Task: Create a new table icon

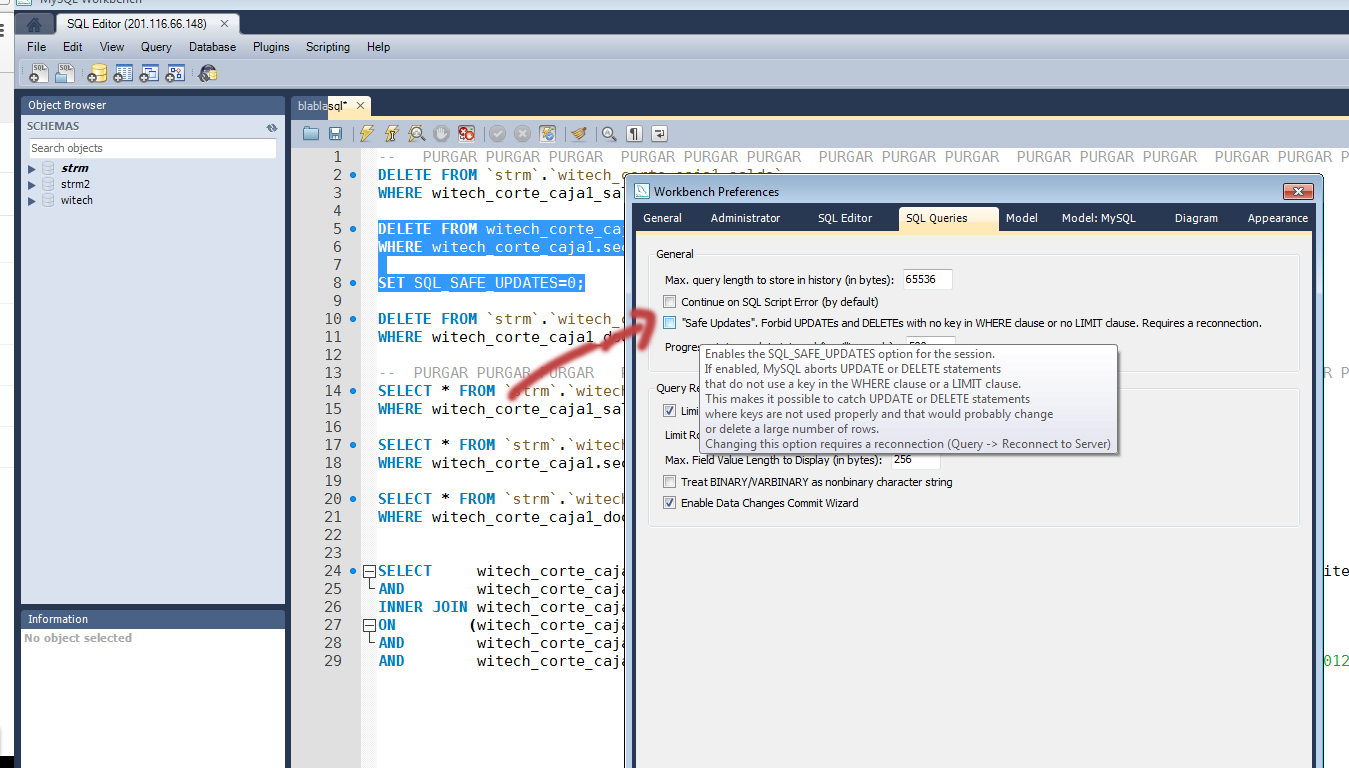Action: 123,73
